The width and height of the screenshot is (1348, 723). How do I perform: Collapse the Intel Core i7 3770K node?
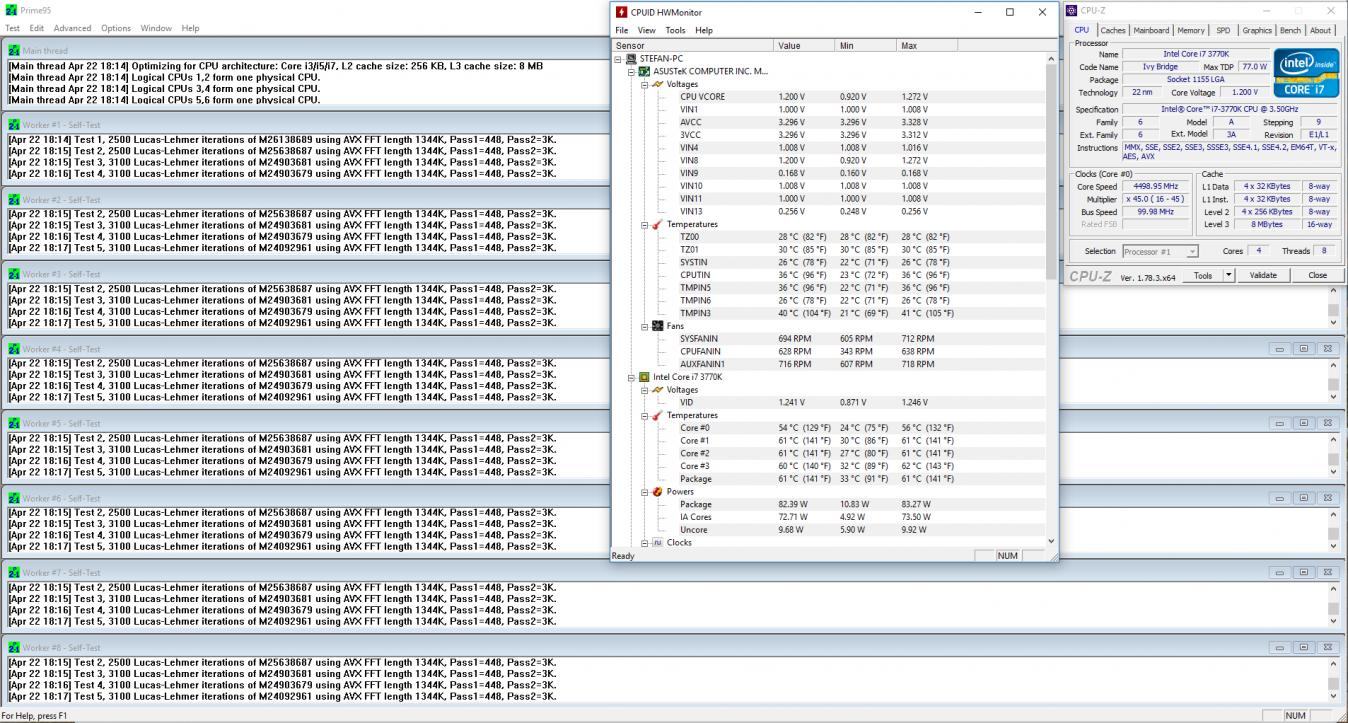pyautogui.click(x=632, y=377)
